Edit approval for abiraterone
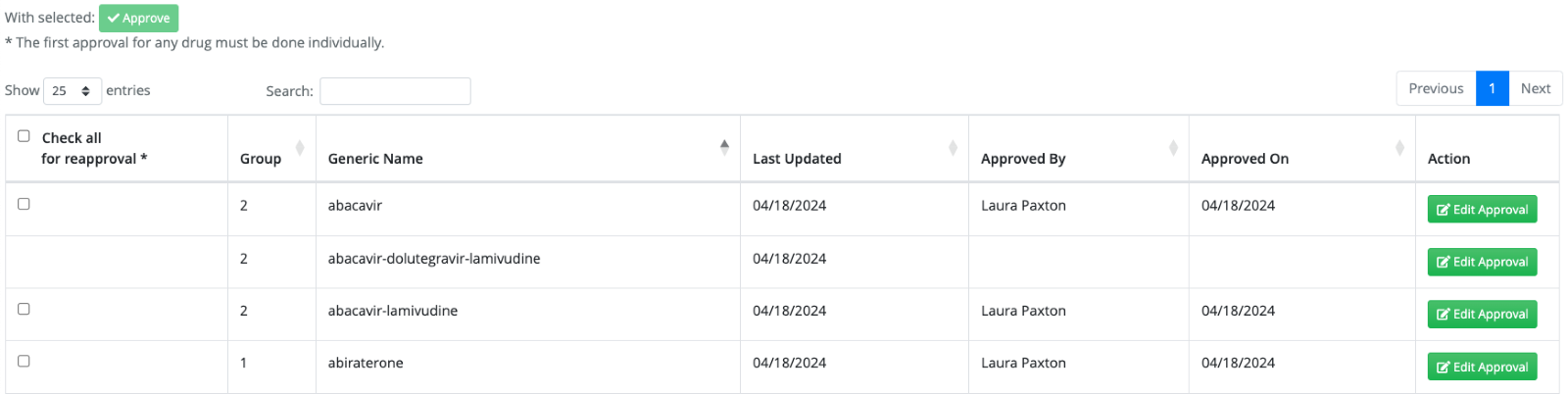The height and width of the screenshot is (394, 1568). [1482, 367]
